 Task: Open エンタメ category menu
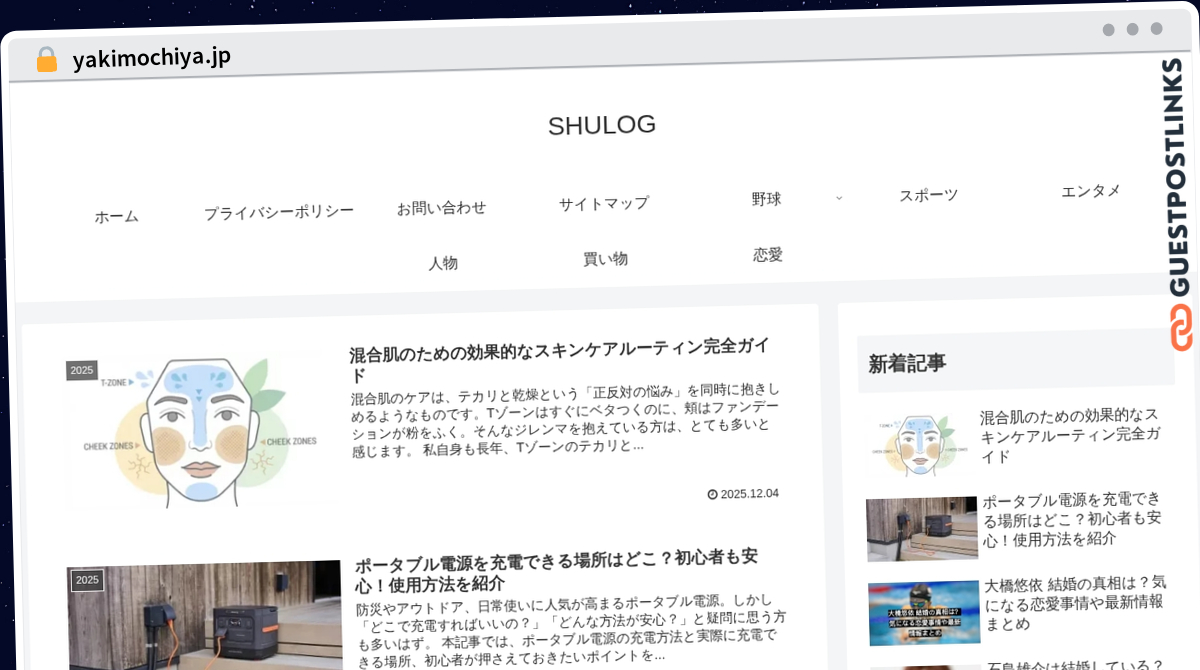[1091, 190]
